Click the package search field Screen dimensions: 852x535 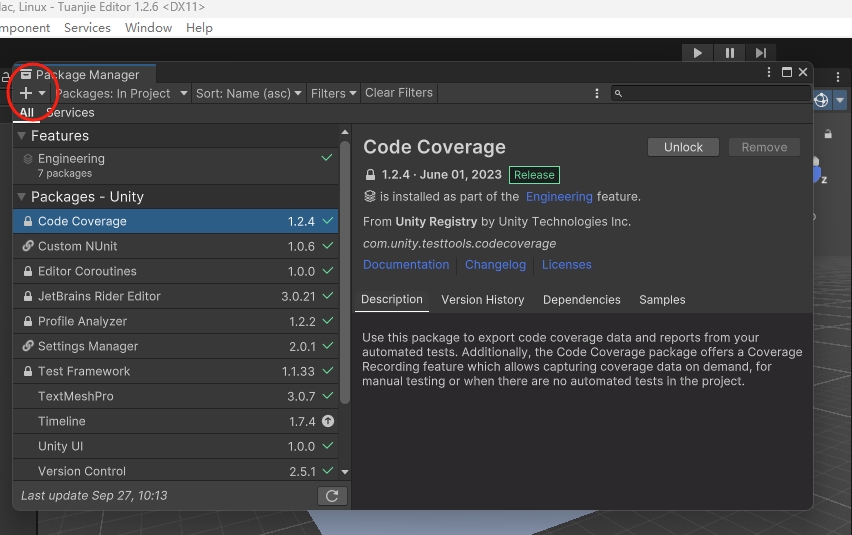click(711, 93)
